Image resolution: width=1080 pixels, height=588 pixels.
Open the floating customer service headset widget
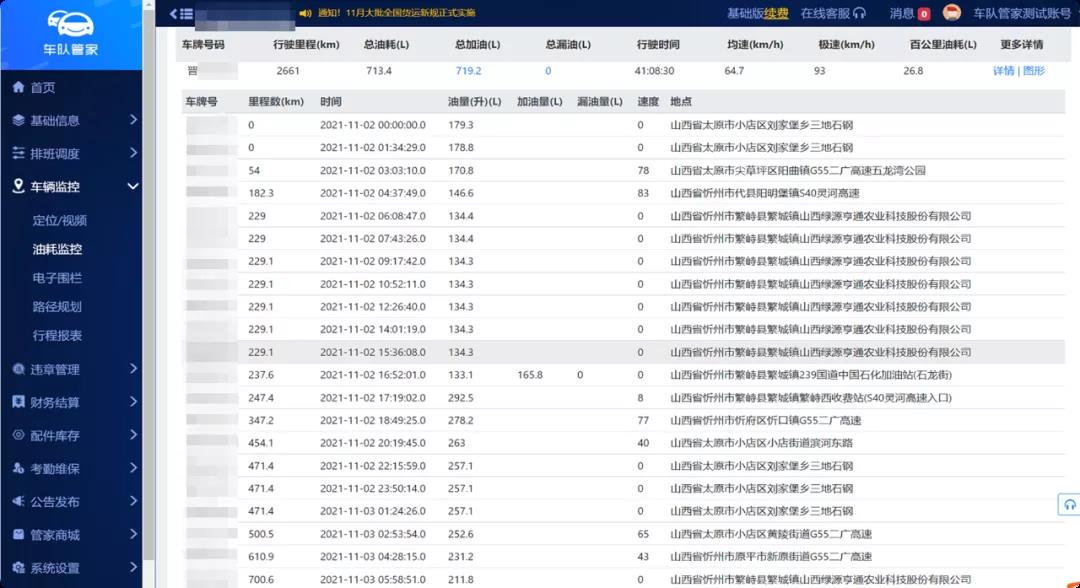[1069, 505]
